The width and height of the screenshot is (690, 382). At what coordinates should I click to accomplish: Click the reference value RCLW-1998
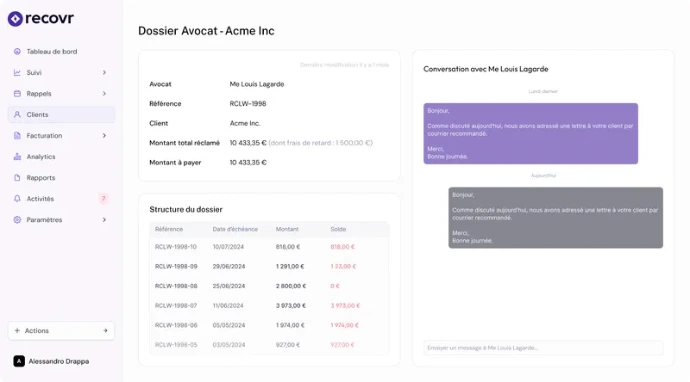pos(248,104)
